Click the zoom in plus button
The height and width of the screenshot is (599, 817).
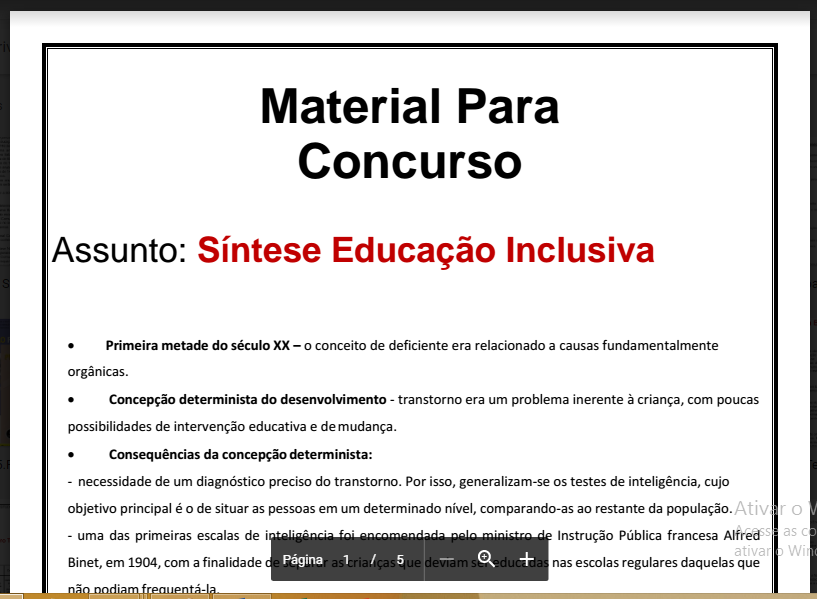(527, 559)
